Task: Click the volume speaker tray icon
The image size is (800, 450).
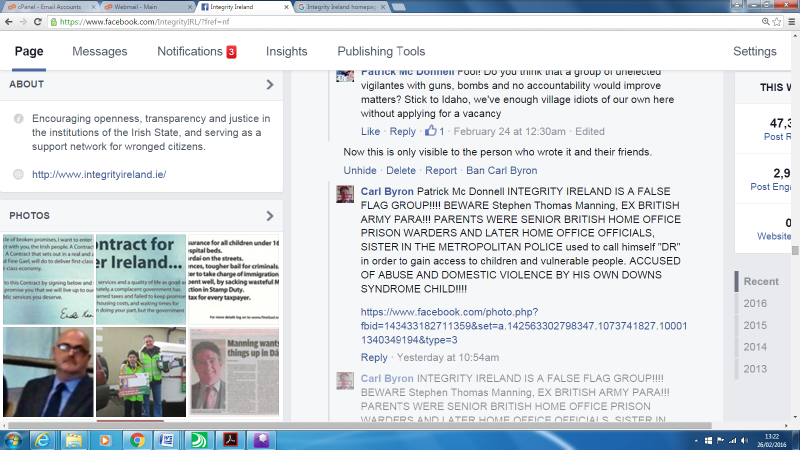Action: click(744, 440)
